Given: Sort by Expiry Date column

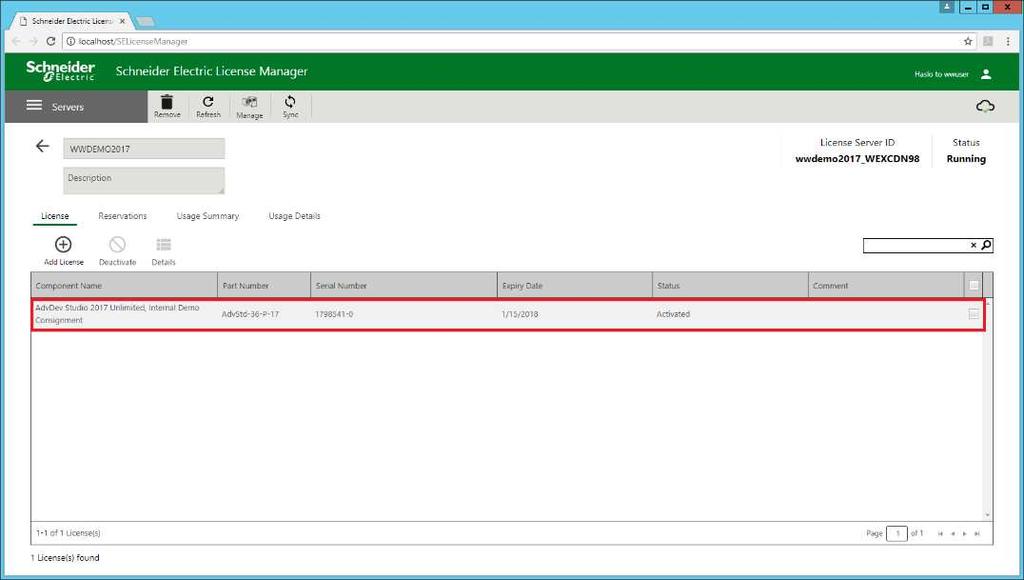Looking at the screenshot, I should tap(575, 285).
